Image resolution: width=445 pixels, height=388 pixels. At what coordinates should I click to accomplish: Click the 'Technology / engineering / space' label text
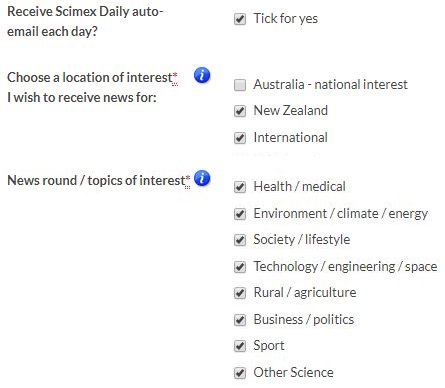point(345,266)
